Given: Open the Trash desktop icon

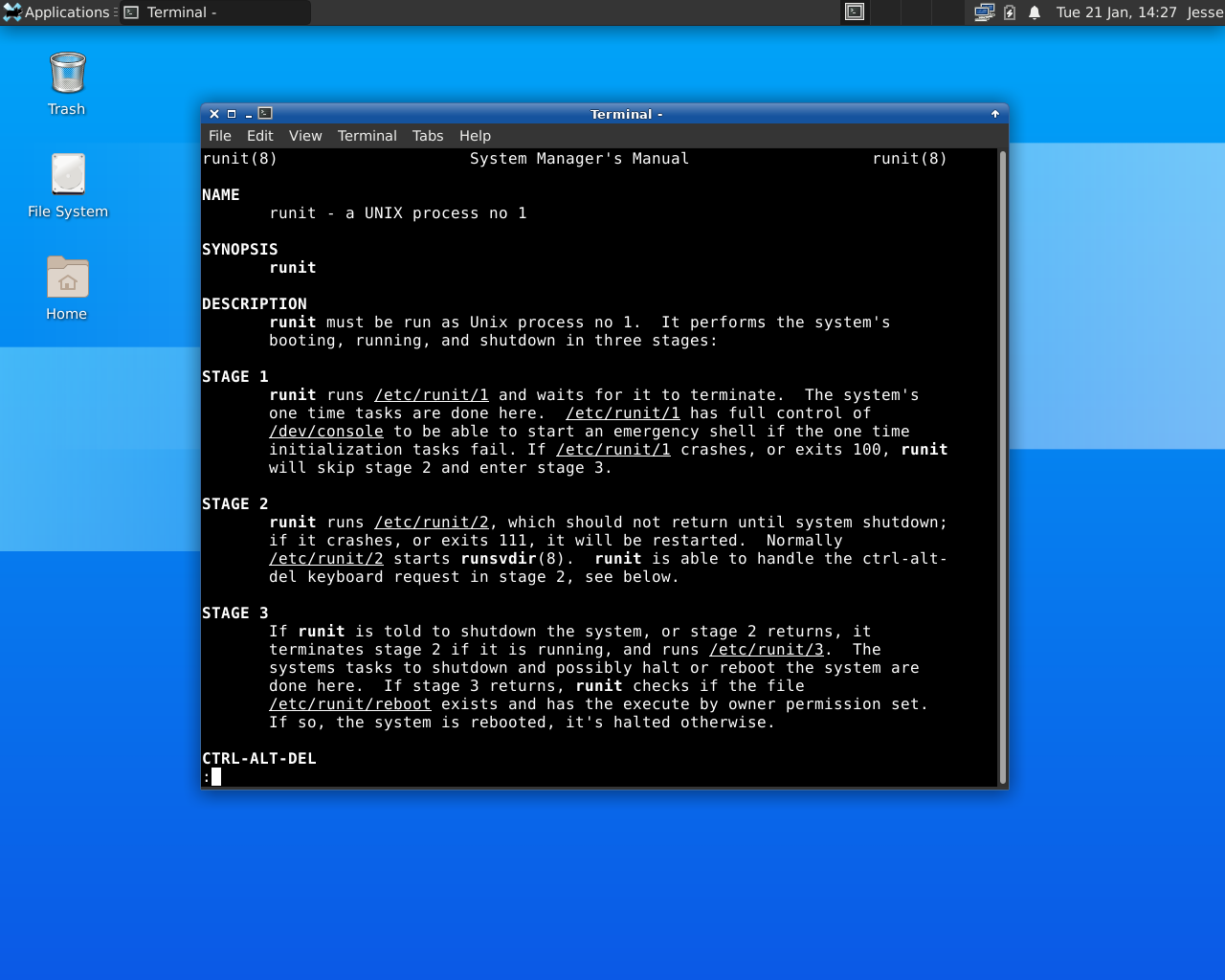Looking at the screenshot, I should tap(67, 84).
